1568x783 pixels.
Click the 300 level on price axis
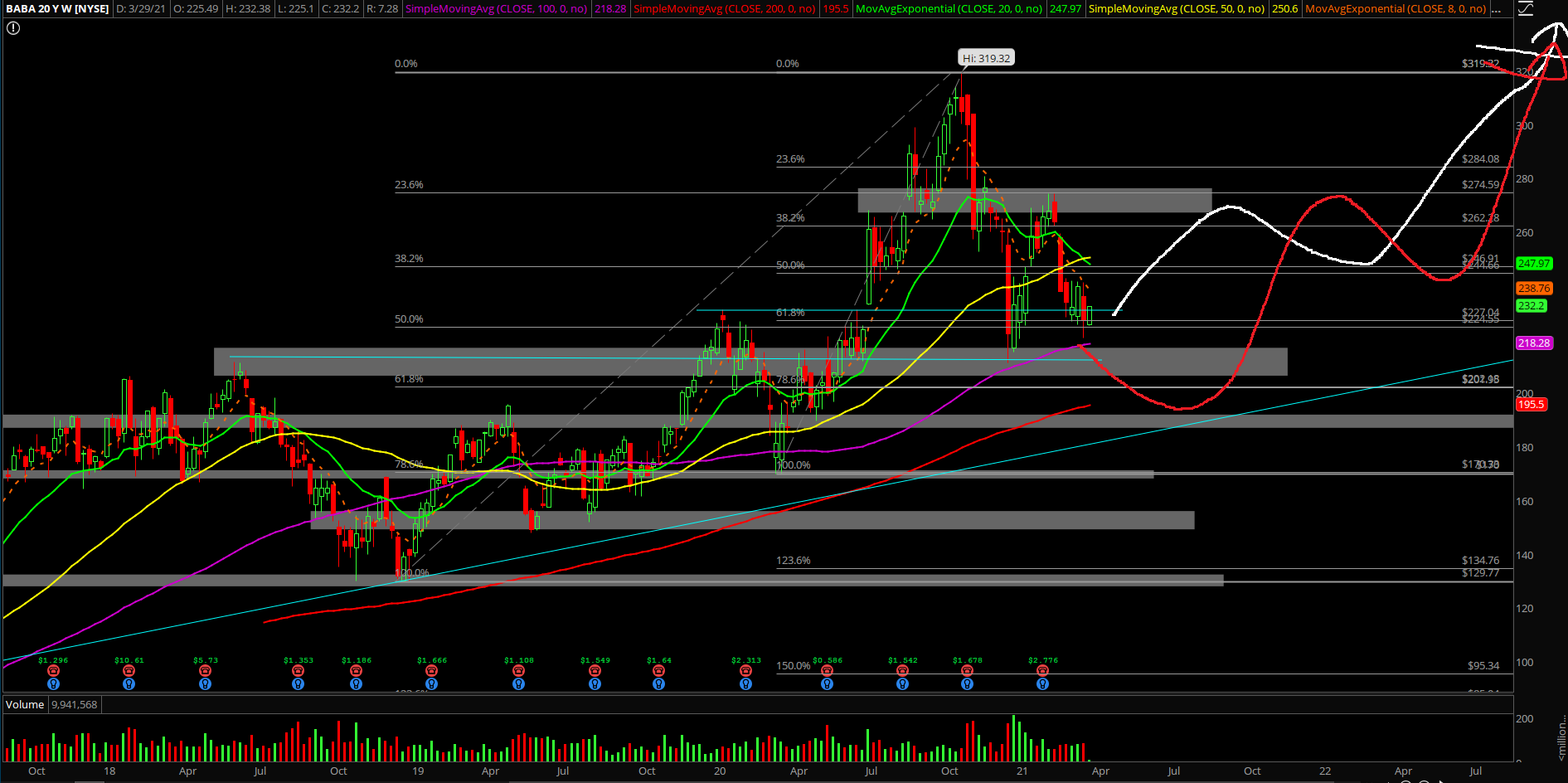(1524, 126)
